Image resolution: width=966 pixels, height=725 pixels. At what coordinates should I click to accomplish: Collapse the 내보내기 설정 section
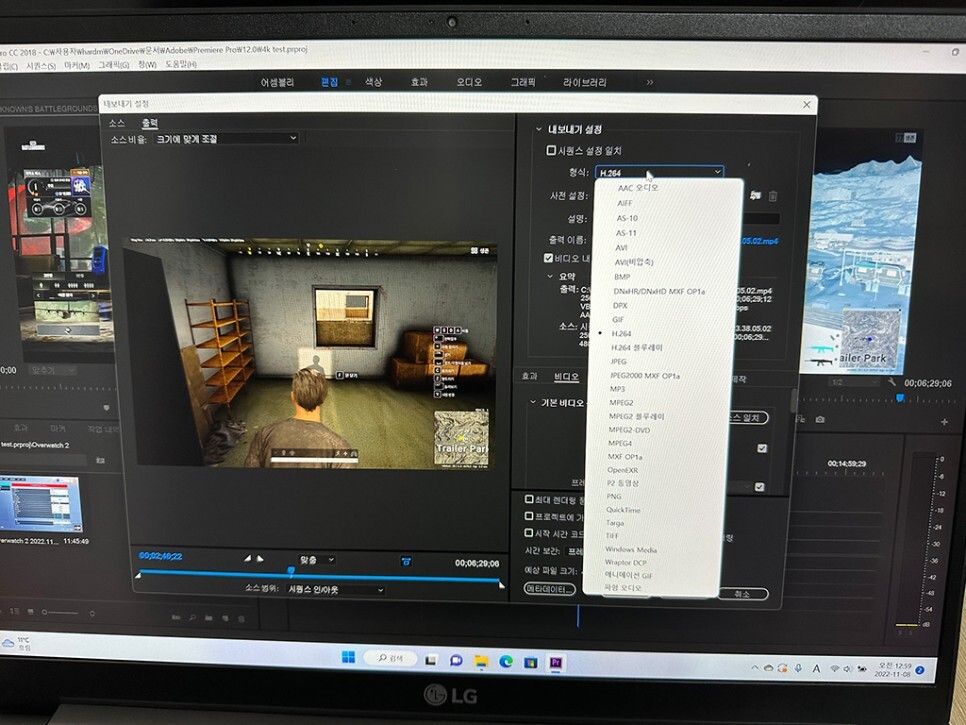tap(538, 129)
